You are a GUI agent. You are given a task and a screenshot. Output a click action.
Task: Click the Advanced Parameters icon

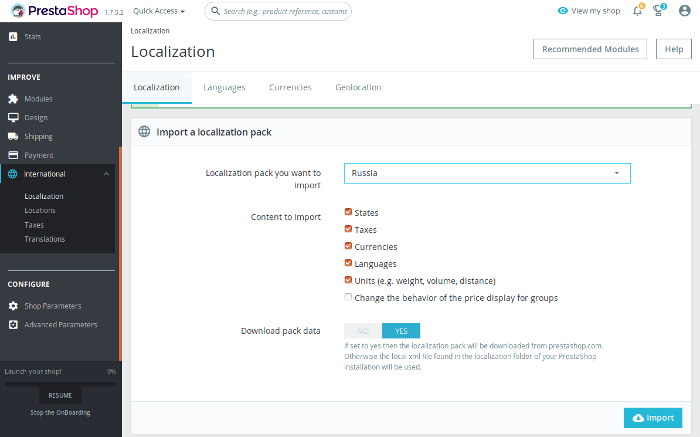13,325
